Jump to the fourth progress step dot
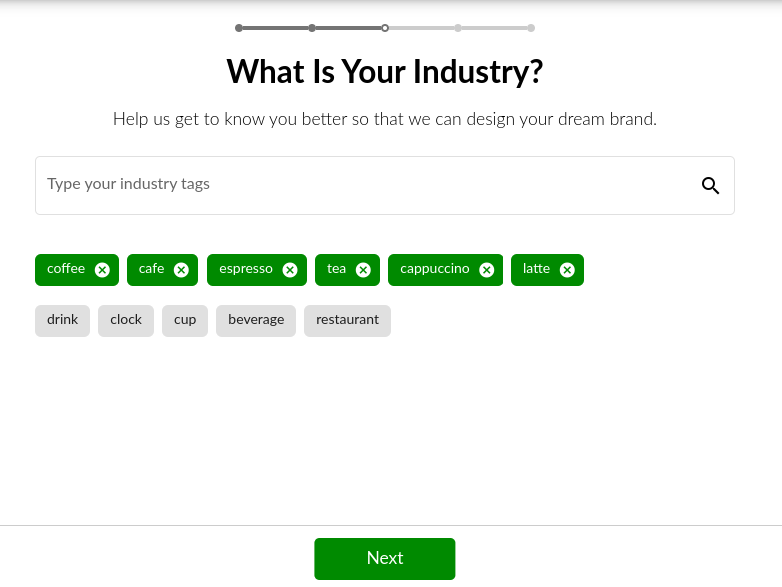Viewport: 782px width, 587px height. [458, 28]
